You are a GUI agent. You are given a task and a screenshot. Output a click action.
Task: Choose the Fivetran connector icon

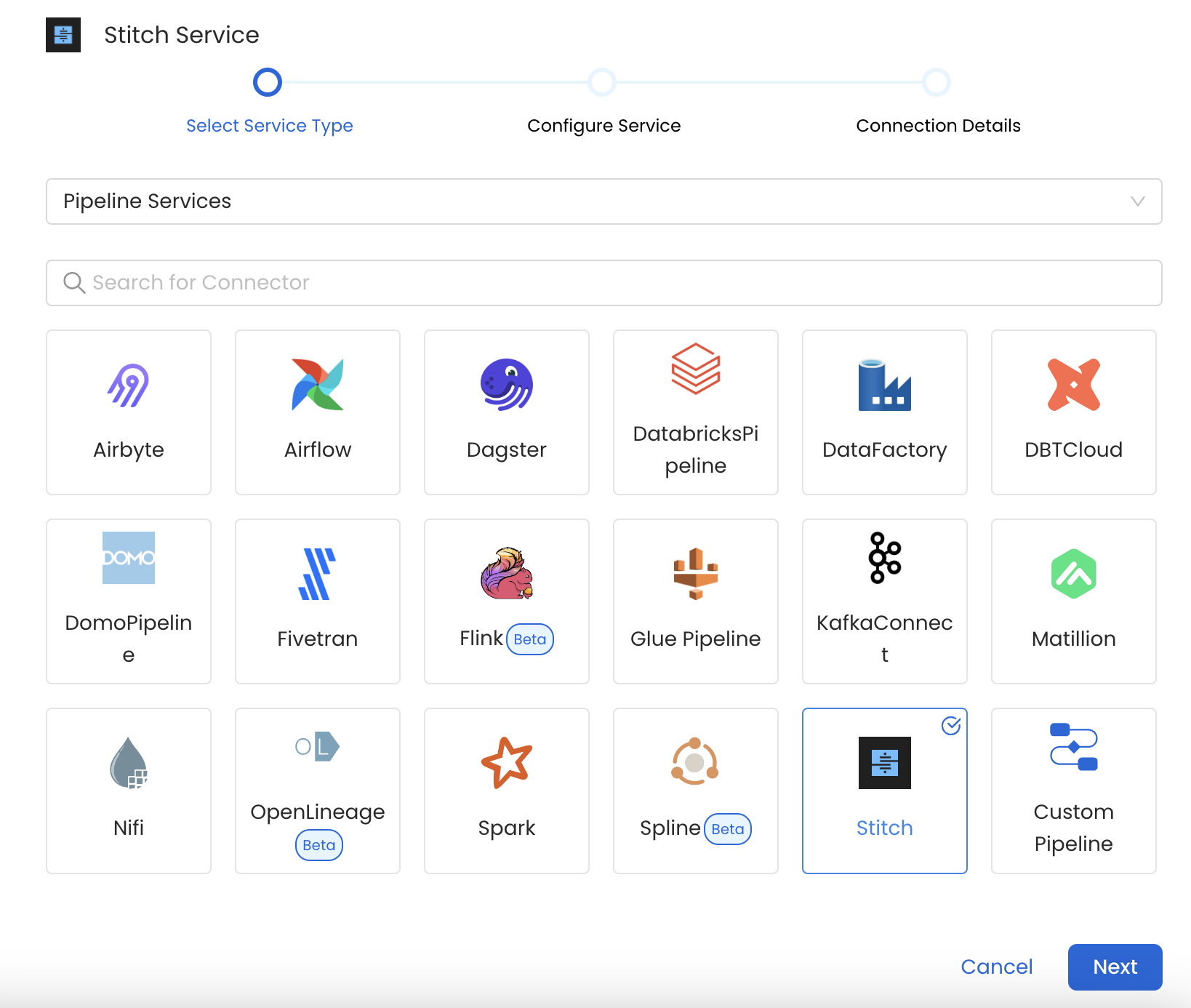tap(317, 574)
